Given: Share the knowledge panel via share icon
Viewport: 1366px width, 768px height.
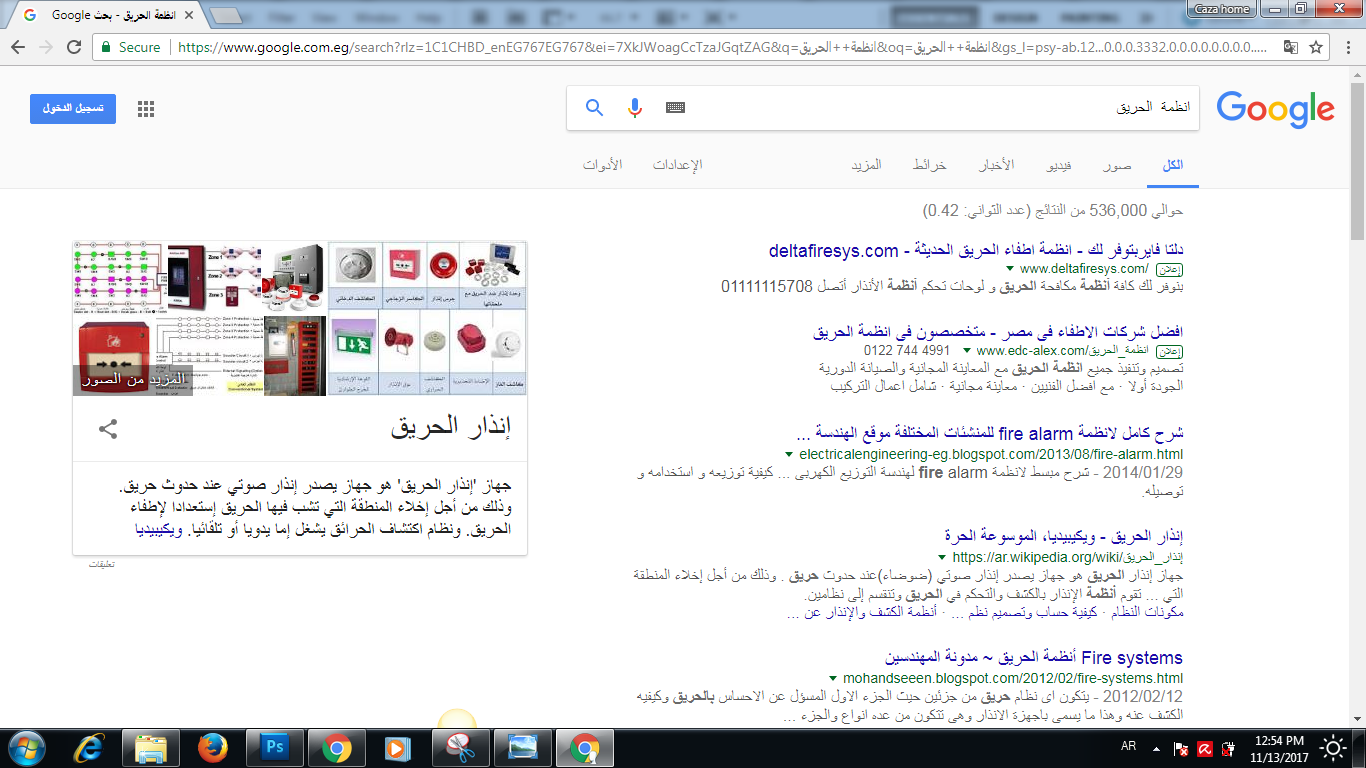Looking at the screenshot, I should click(108, 430).
